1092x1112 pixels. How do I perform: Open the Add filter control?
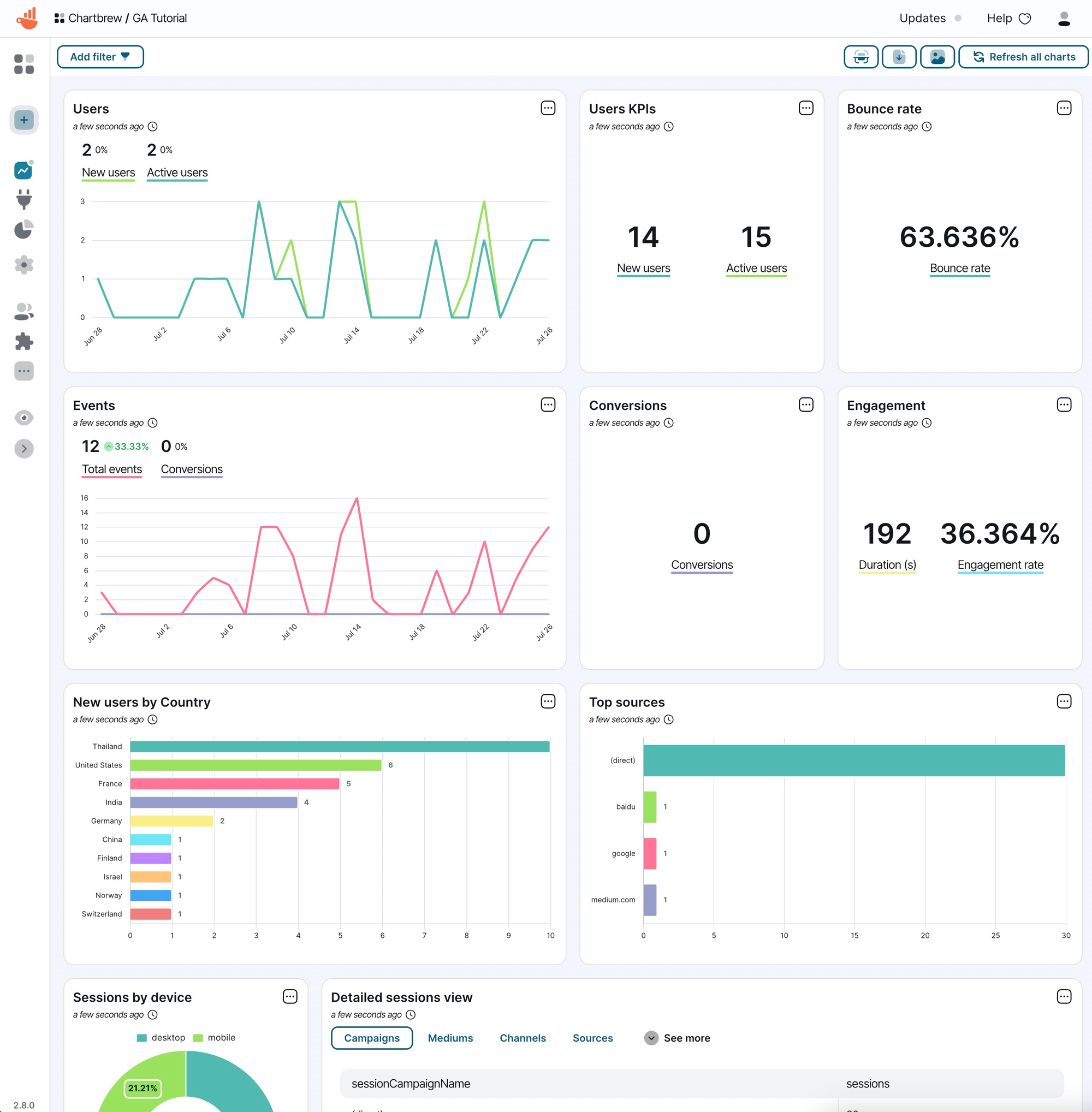point(100,56)
